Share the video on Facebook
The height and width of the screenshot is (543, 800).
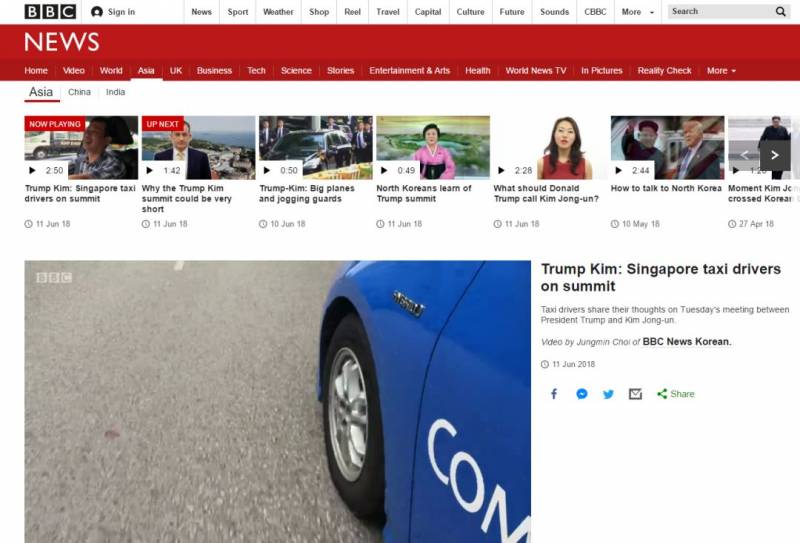click(x=554, y=394)
